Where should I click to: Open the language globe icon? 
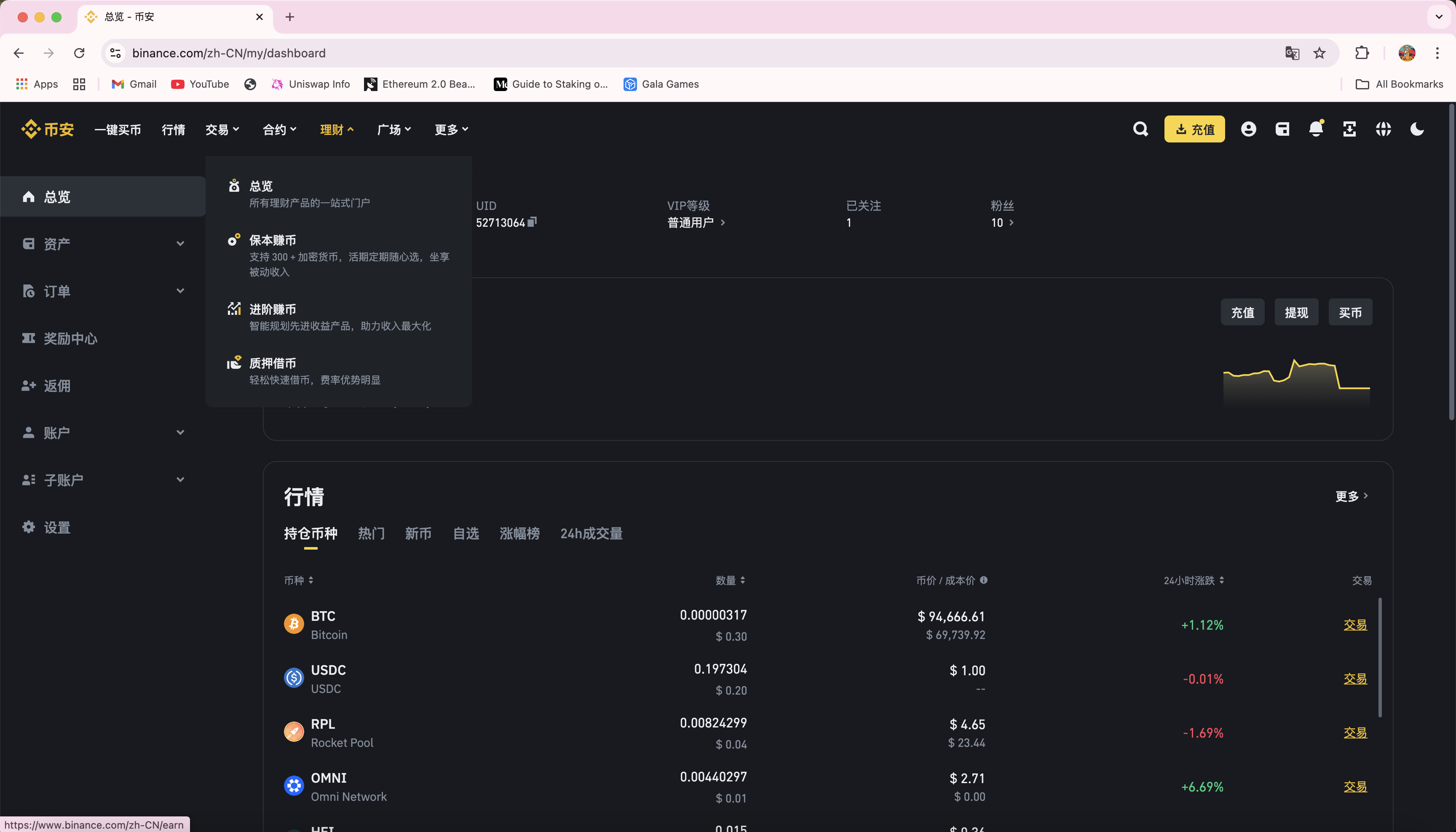point(1383,129)
